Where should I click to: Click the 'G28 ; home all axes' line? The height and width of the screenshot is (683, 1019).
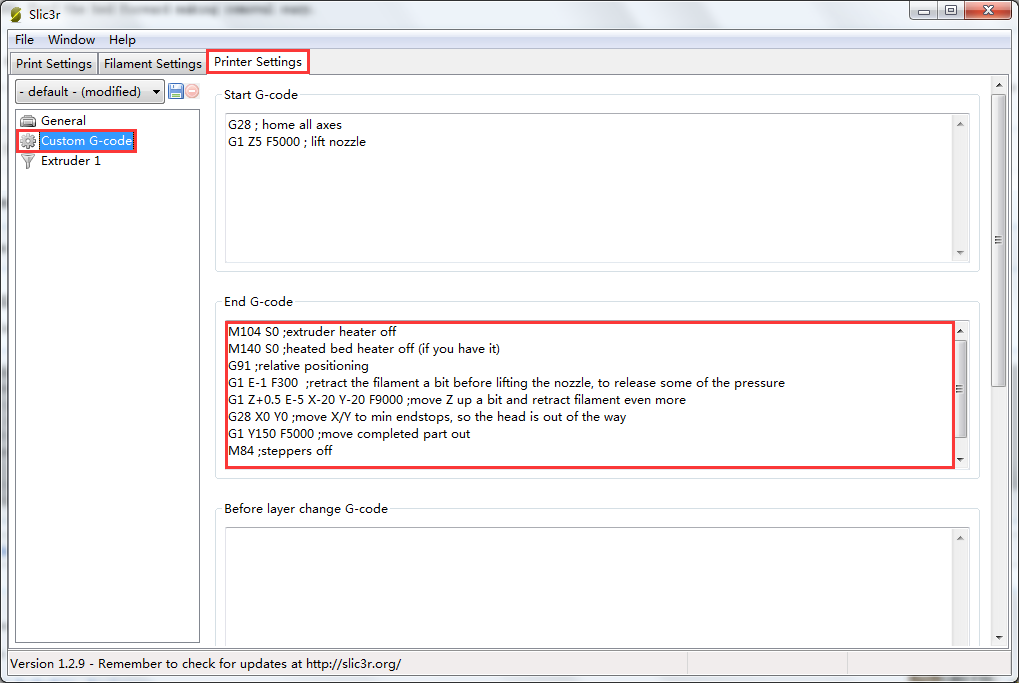(x=285, y=125)
